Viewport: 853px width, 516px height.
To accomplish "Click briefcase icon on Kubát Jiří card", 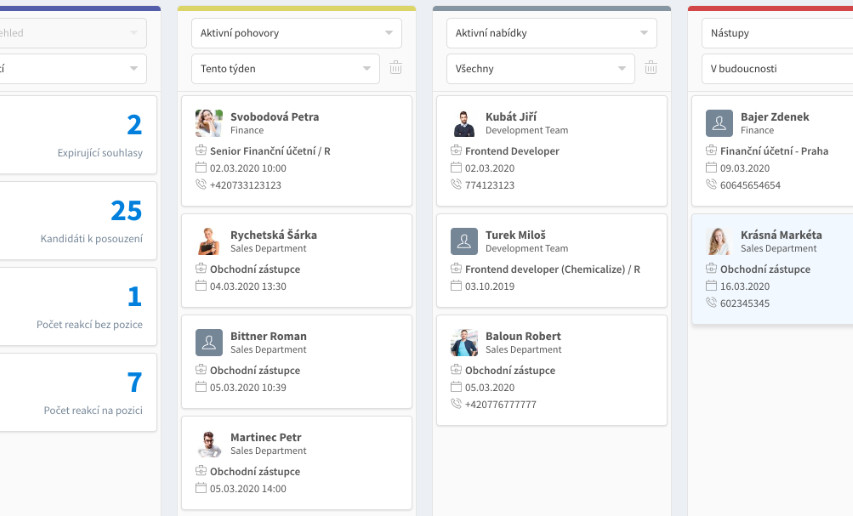I will pyautogui.click(x=456, y=151).
